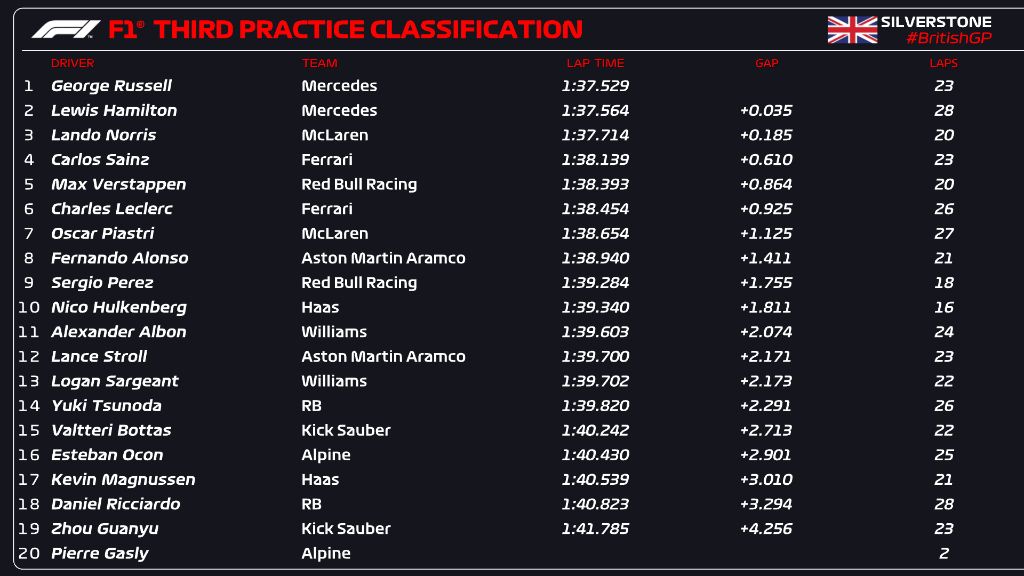
Task: Click driver name Pierre Gasly
Action: click(x=100, y=553)
